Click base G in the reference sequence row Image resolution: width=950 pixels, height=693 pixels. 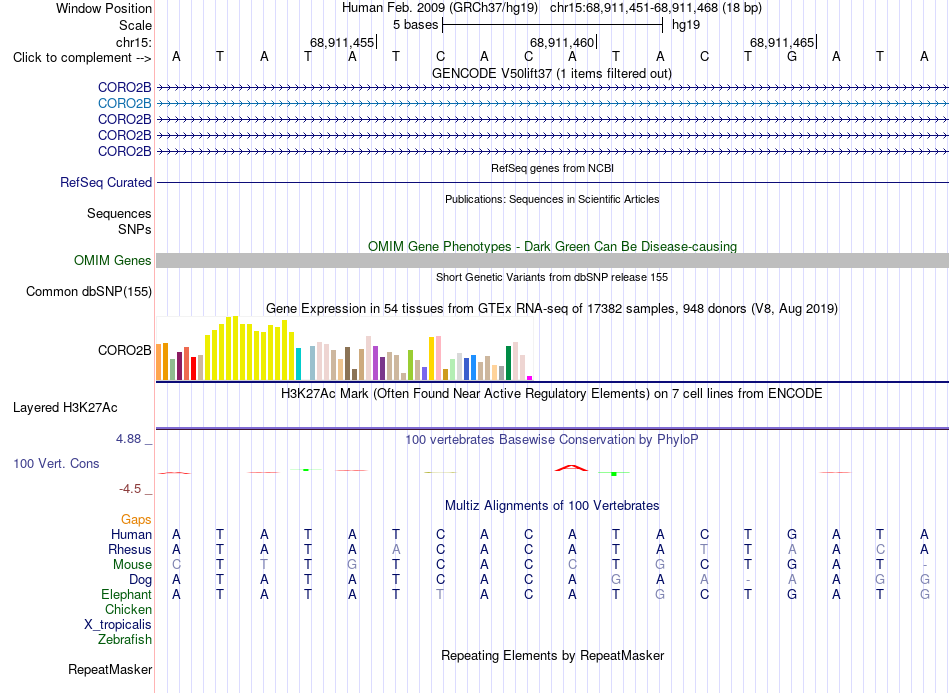[791, 57]
